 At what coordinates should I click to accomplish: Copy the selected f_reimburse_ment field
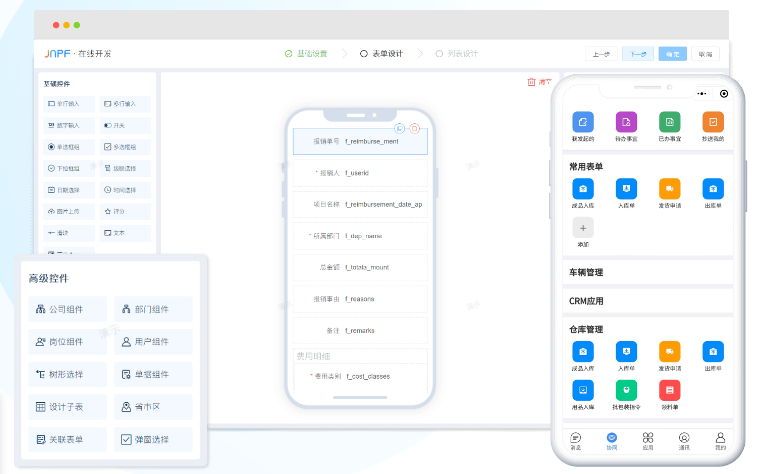(x=399, y=128)
